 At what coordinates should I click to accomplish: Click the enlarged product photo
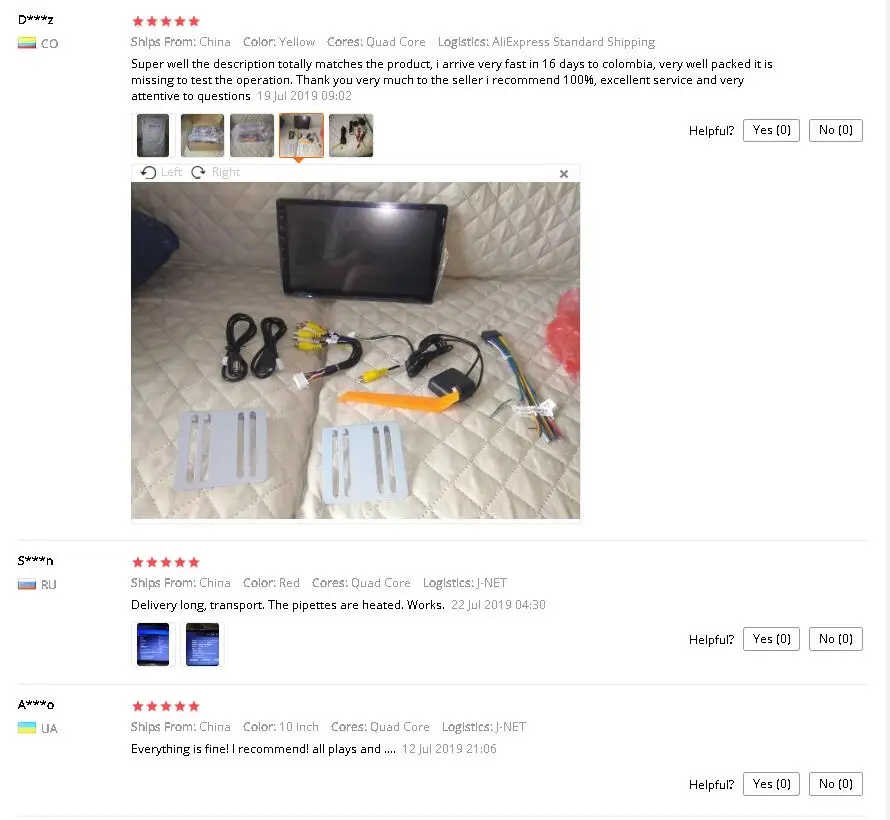(355, 350)
